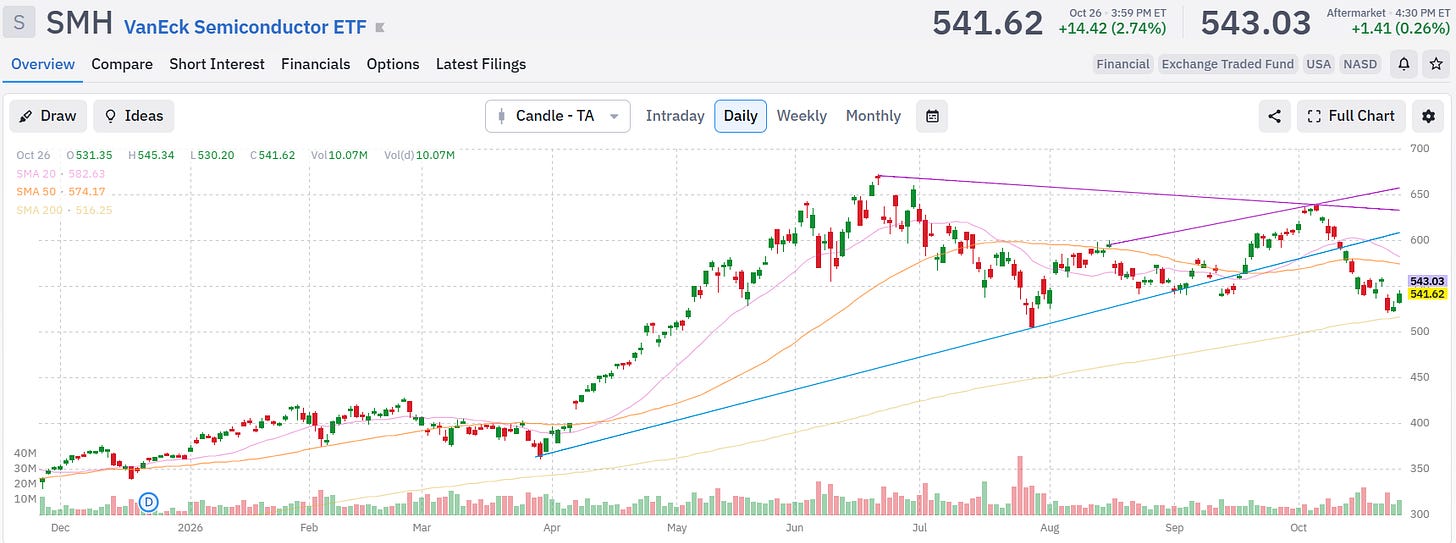
Task: Click the SMA 200 legend label
Action: (64, 210)
